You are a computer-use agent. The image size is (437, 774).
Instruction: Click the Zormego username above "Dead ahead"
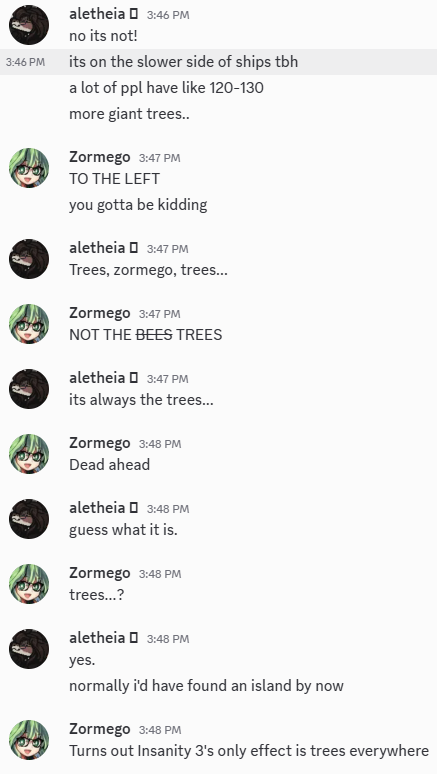tap(100, 443)
